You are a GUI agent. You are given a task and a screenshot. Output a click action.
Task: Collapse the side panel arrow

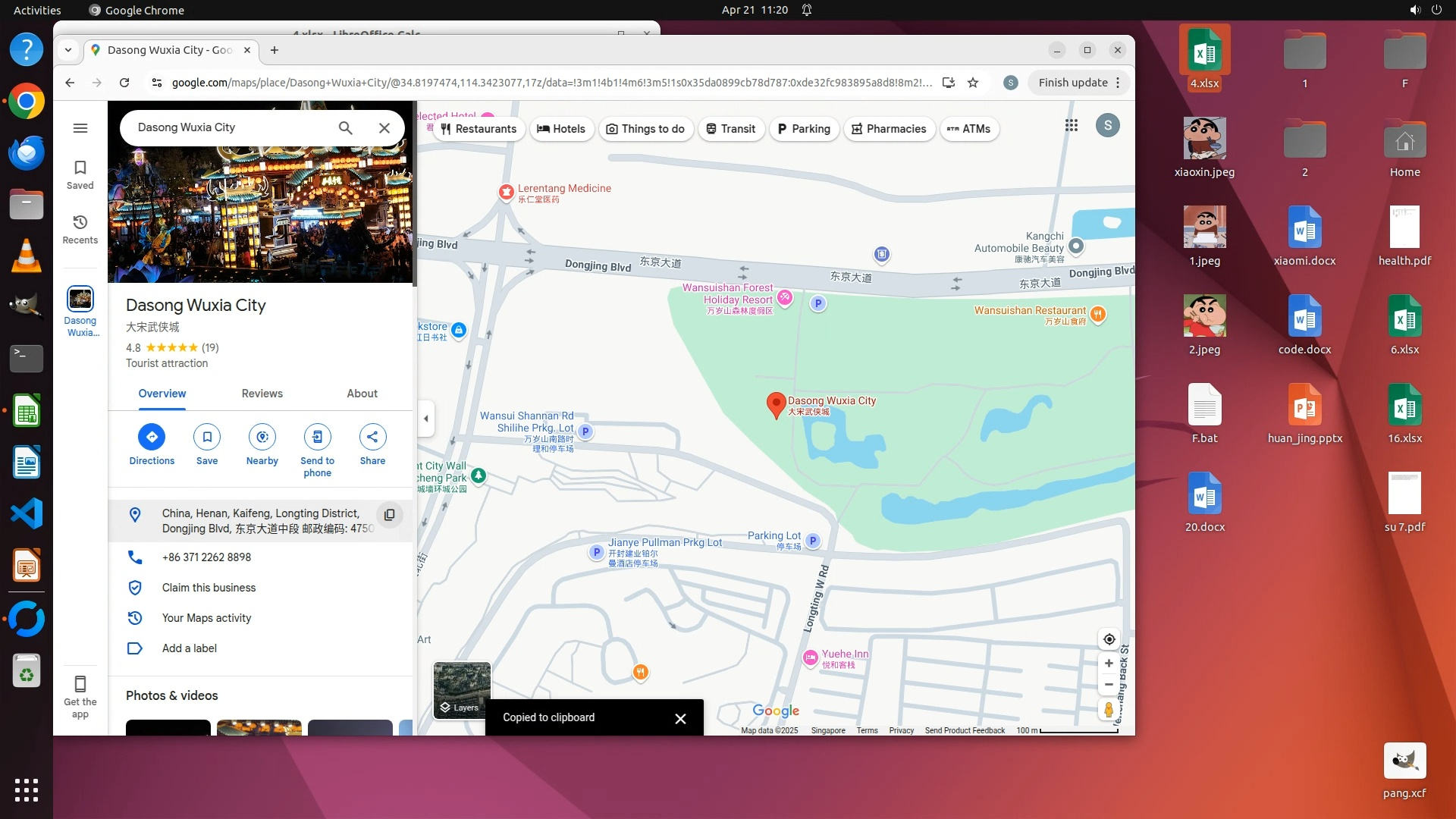(426, 419)
